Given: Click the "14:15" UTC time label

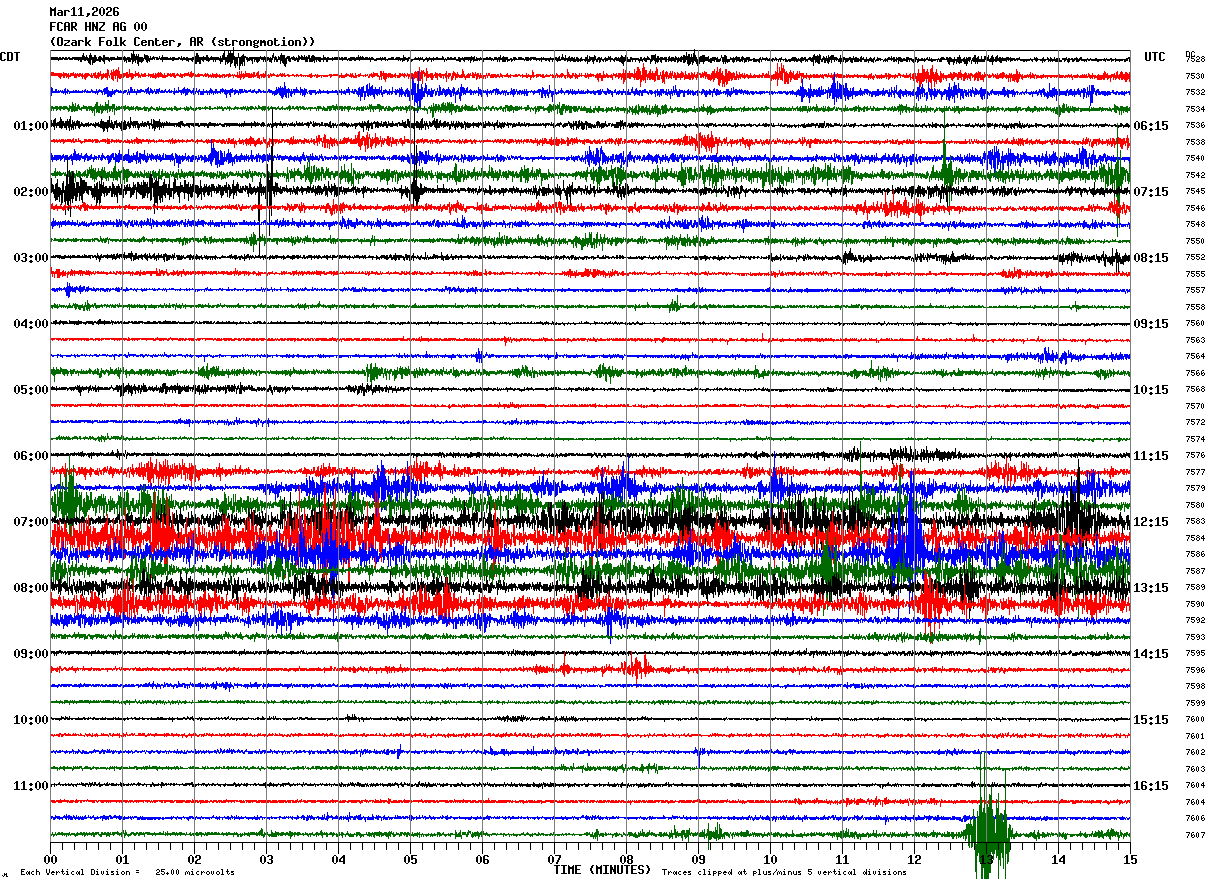Looking at the screenshot, I should [x=1151, y=654].
